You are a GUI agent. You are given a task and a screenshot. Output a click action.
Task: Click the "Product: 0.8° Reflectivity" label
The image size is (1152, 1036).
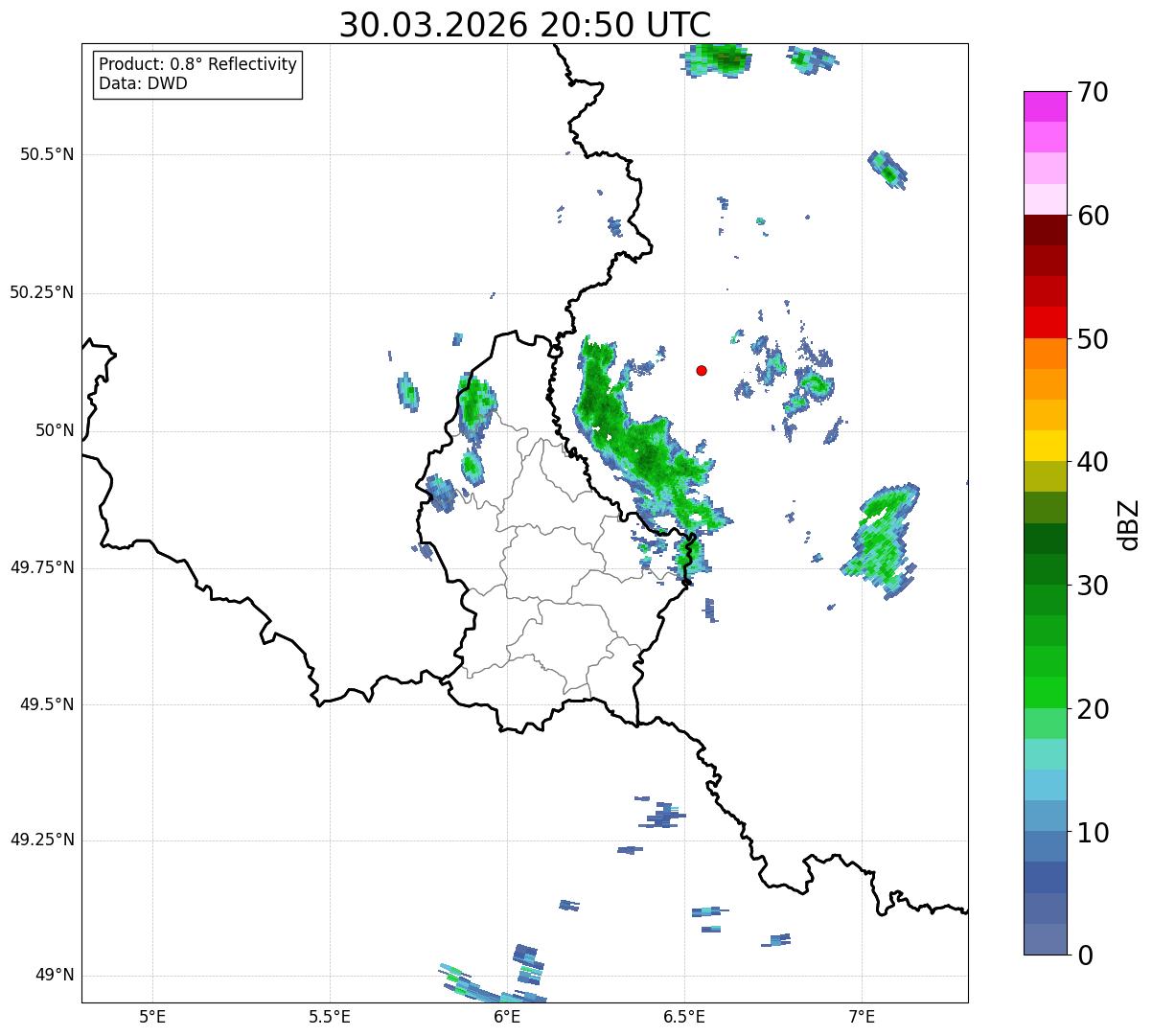coord(198,64)
